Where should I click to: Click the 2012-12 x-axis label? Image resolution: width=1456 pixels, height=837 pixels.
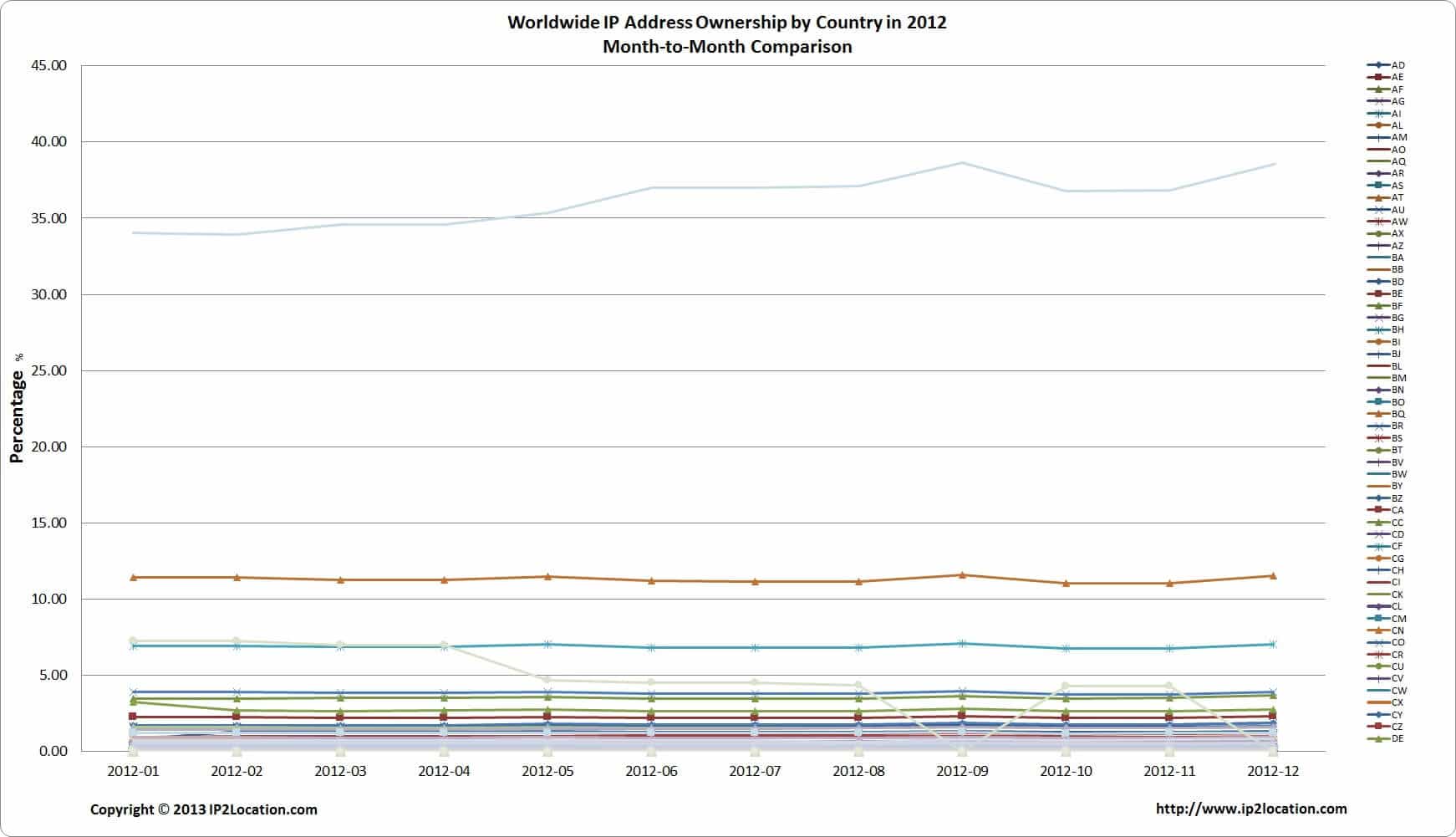(x=1273, y=771)
